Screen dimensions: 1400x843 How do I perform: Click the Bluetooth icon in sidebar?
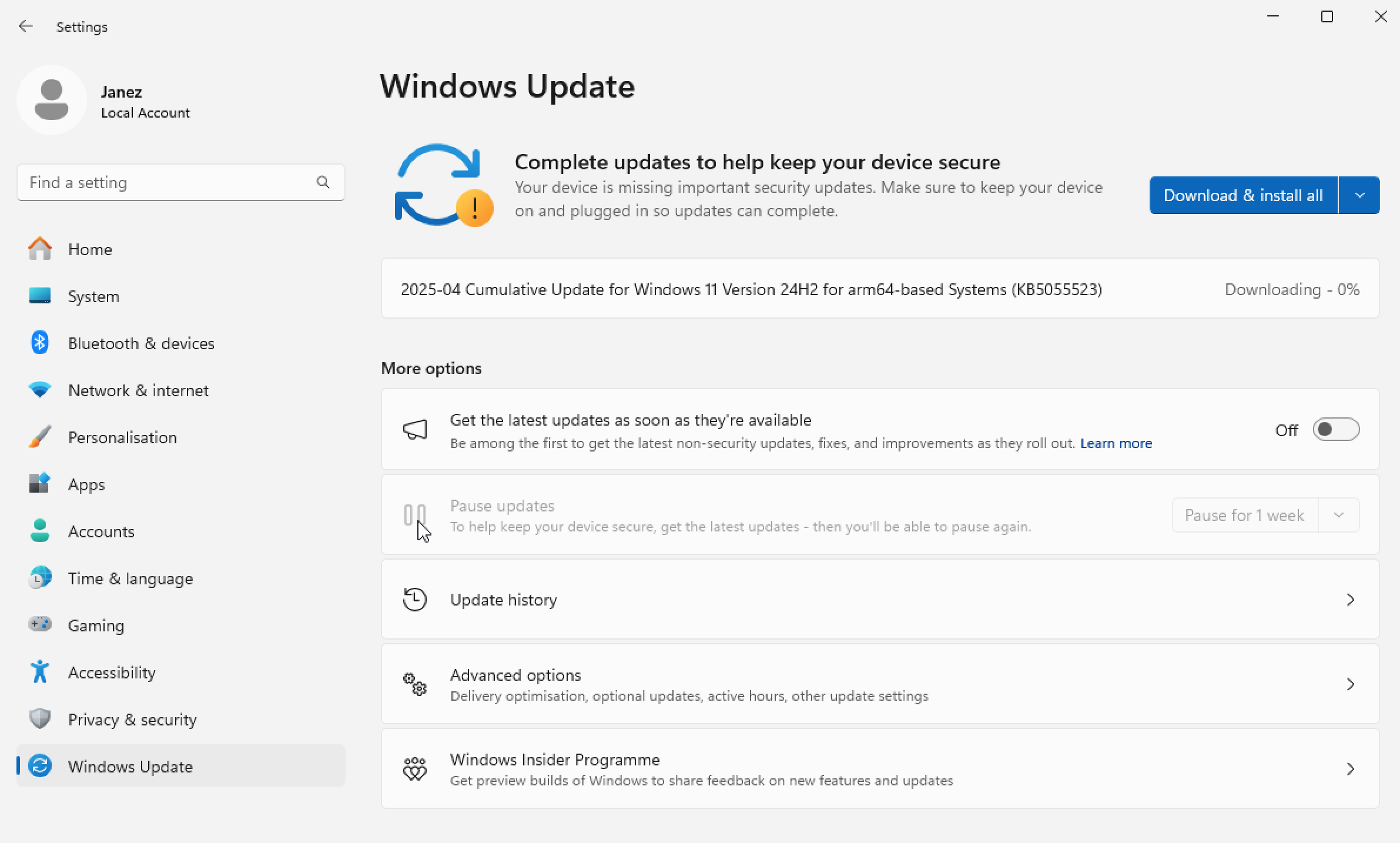tap(39, 343)
